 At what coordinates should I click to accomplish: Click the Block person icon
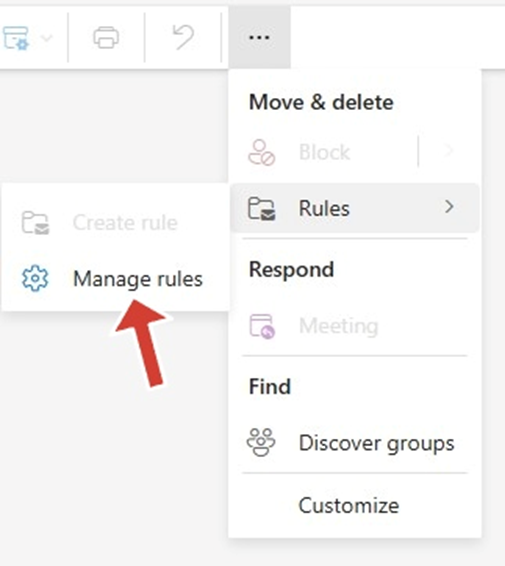click(x=262, y=152)
